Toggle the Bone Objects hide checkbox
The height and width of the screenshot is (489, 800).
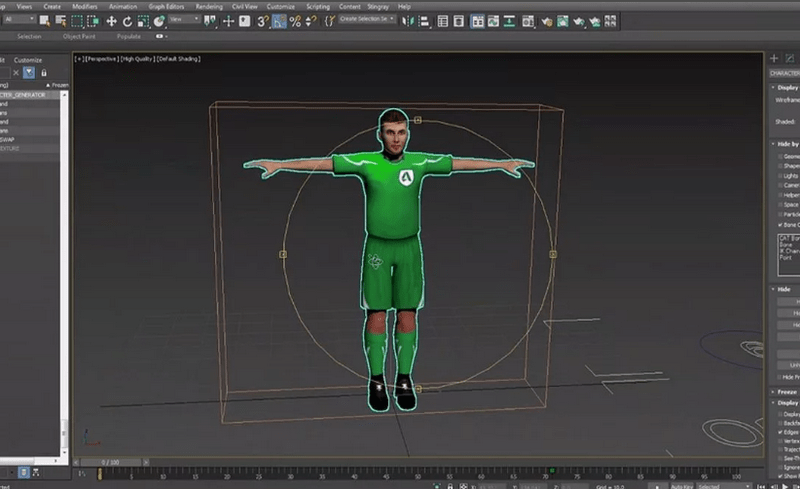[x=781, y=225]
